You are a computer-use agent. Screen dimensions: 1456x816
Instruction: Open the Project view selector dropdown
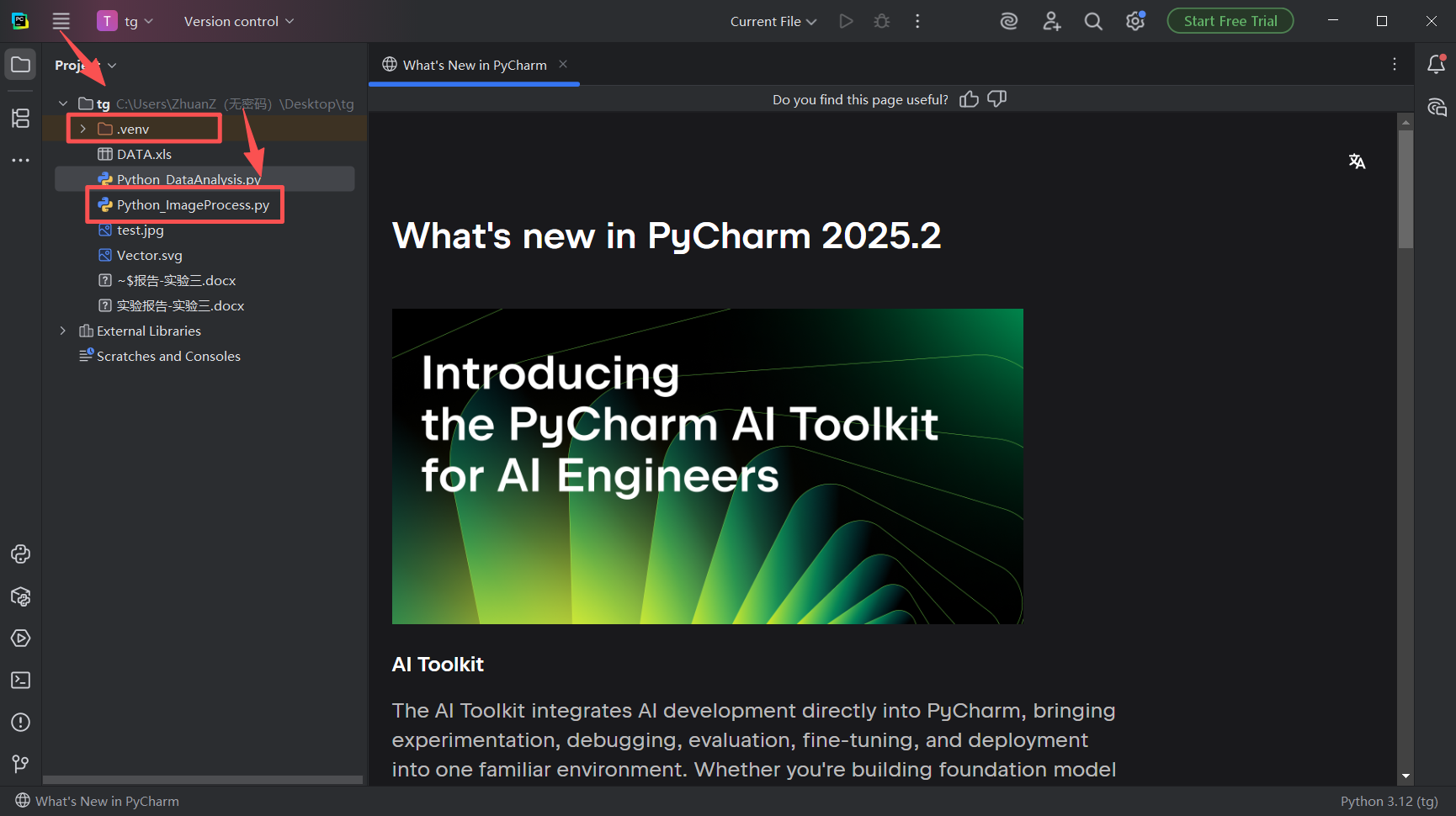86,65
